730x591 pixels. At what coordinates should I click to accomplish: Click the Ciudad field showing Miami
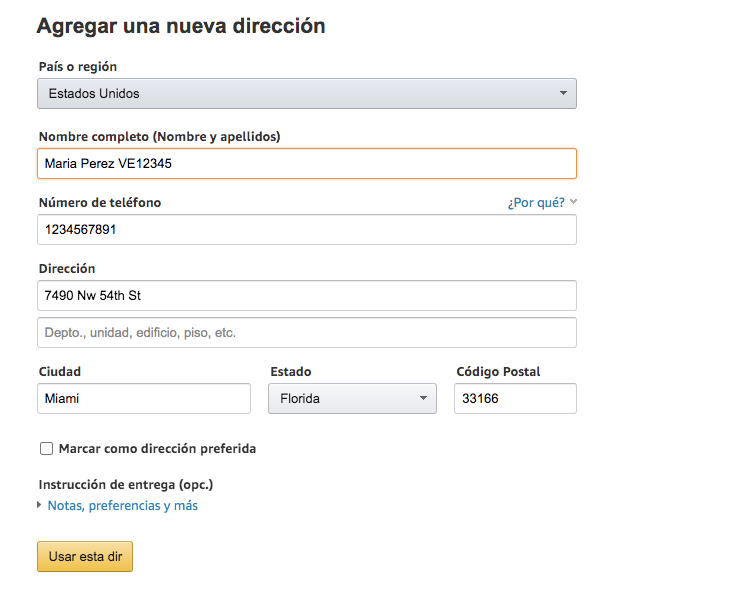click(144, 399)
